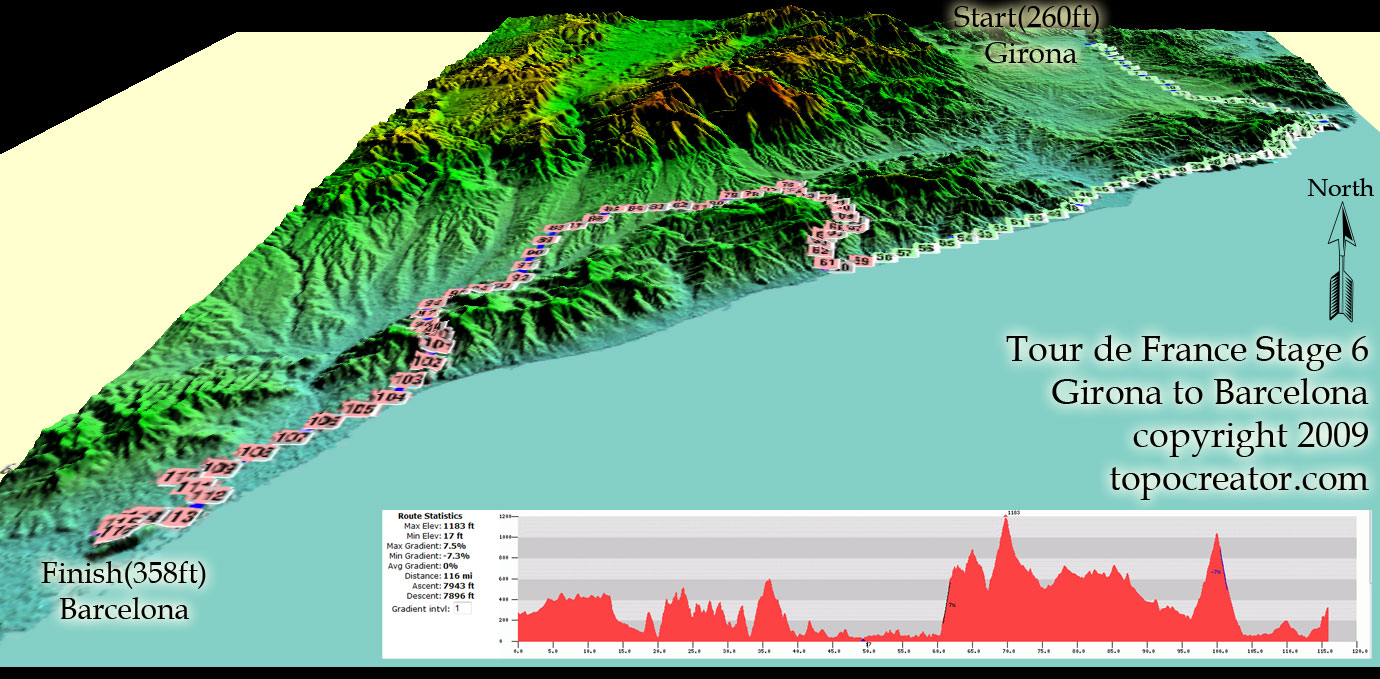This screenshot has width=1380, height=679.
Task: Select the Ascent value "7943 ft"
Action: click(459, 586)
